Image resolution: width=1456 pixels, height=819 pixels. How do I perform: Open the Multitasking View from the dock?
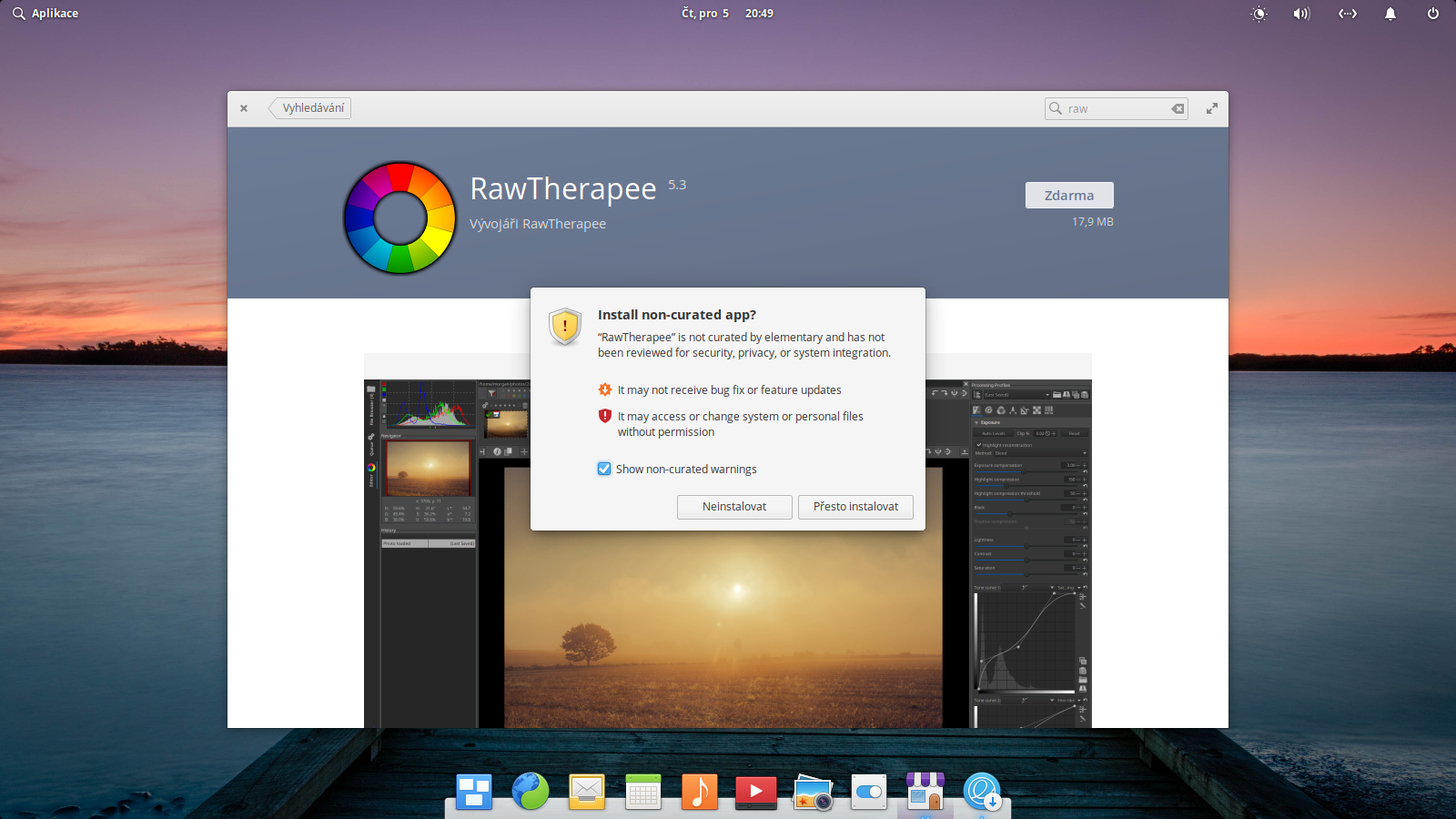click(474, 791)
